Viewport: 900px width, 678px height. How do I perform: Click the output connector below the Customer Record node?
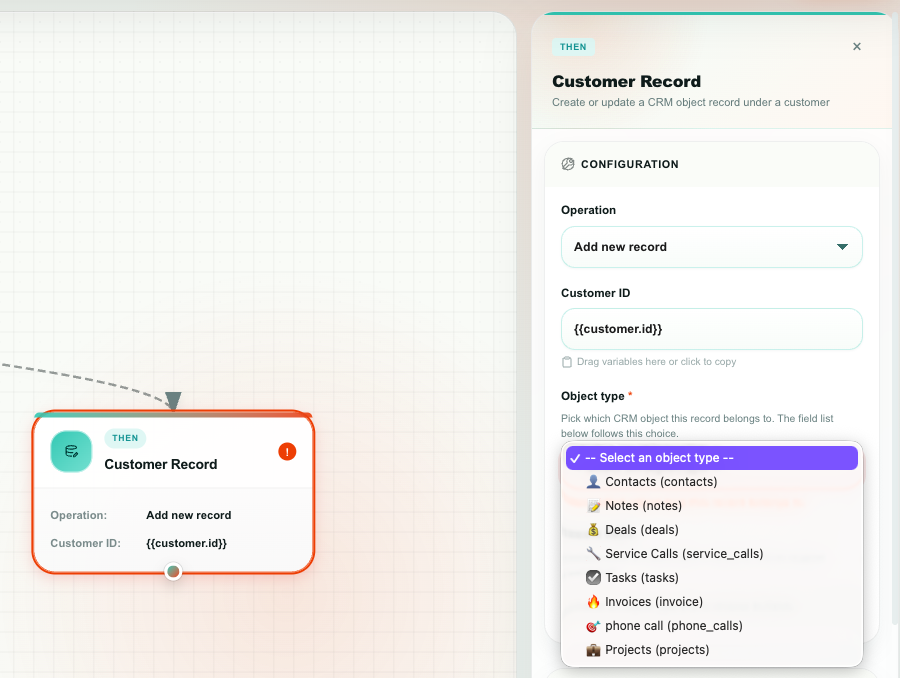click(x=173, y=572)
